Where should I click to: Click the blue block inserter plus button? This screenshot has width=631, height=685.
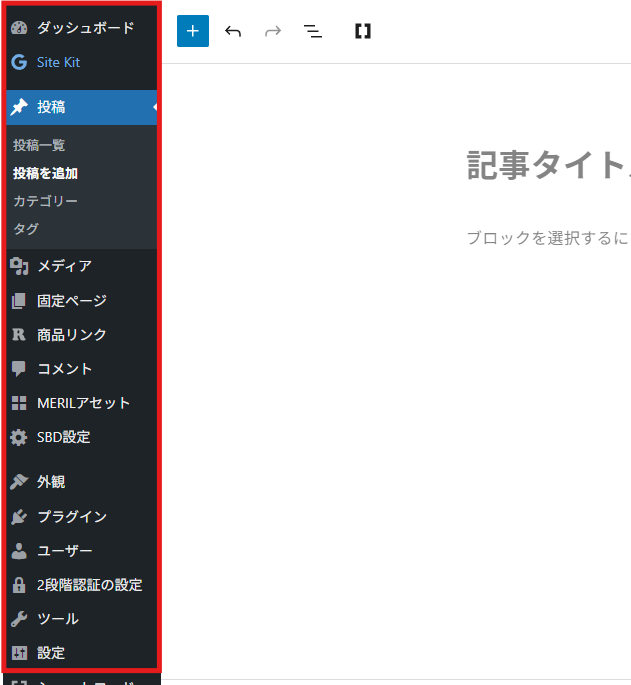click(x=193, y=31)
